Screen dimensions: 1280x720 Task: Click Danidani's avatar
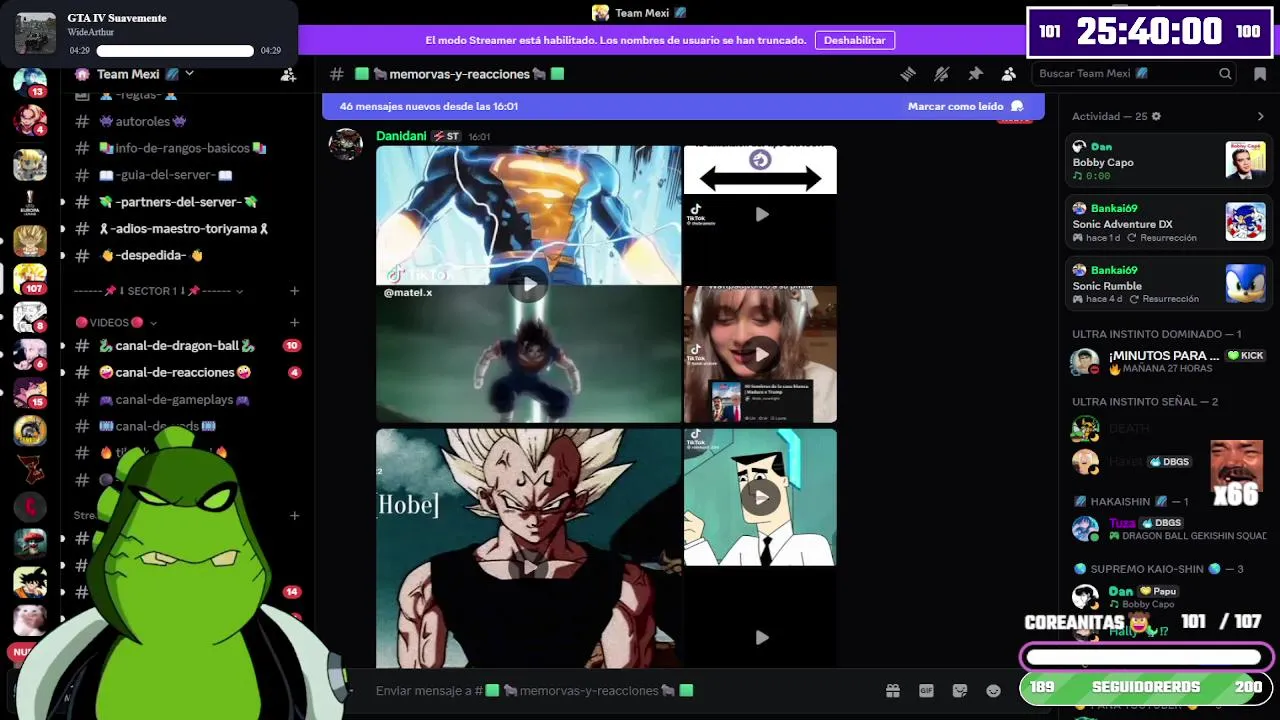(346, 144)
